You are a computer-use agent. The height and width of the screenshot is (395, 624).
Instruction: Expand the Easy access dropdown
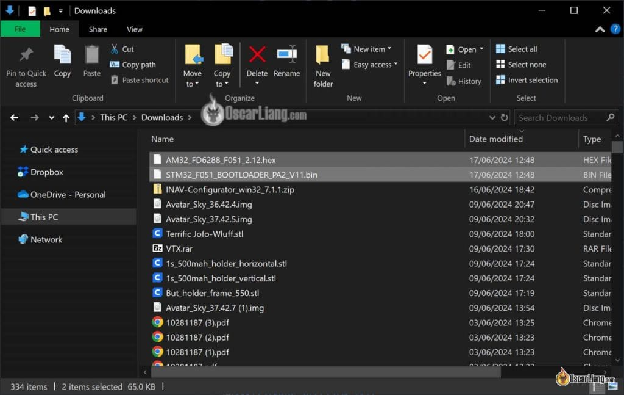(x=369, y=64)
